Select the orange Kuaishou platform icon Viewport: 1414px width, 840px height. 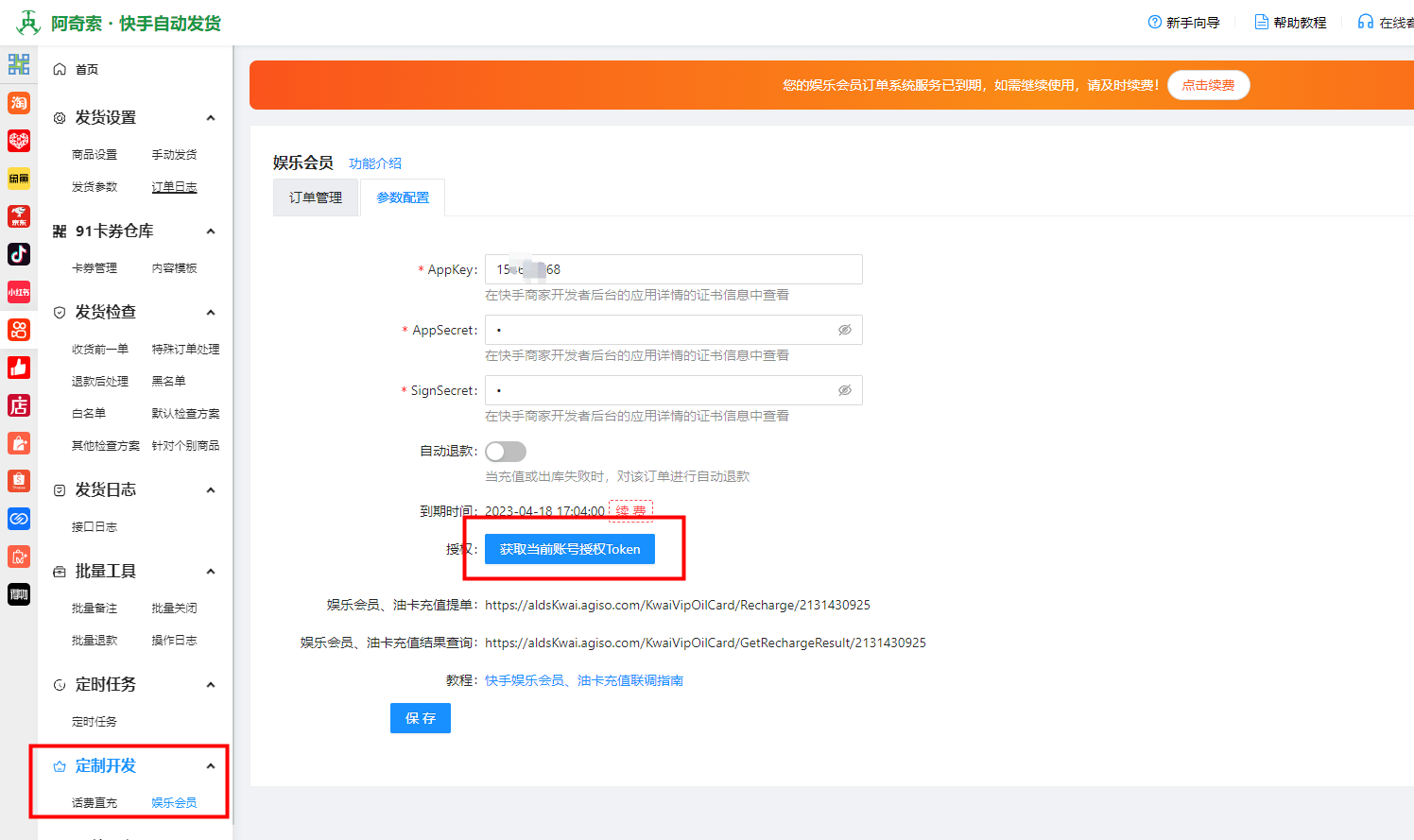19,329
